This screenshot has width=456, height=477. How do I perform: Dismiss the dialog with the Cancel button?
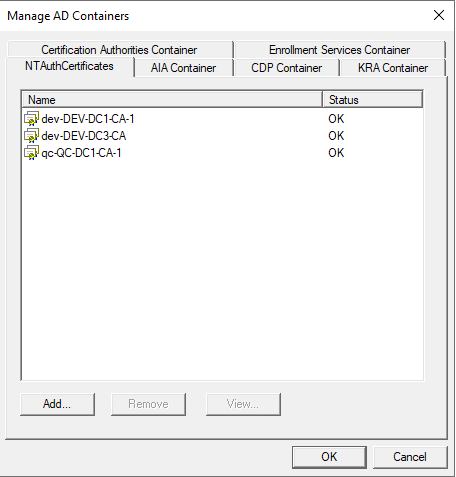click(410, 457)
